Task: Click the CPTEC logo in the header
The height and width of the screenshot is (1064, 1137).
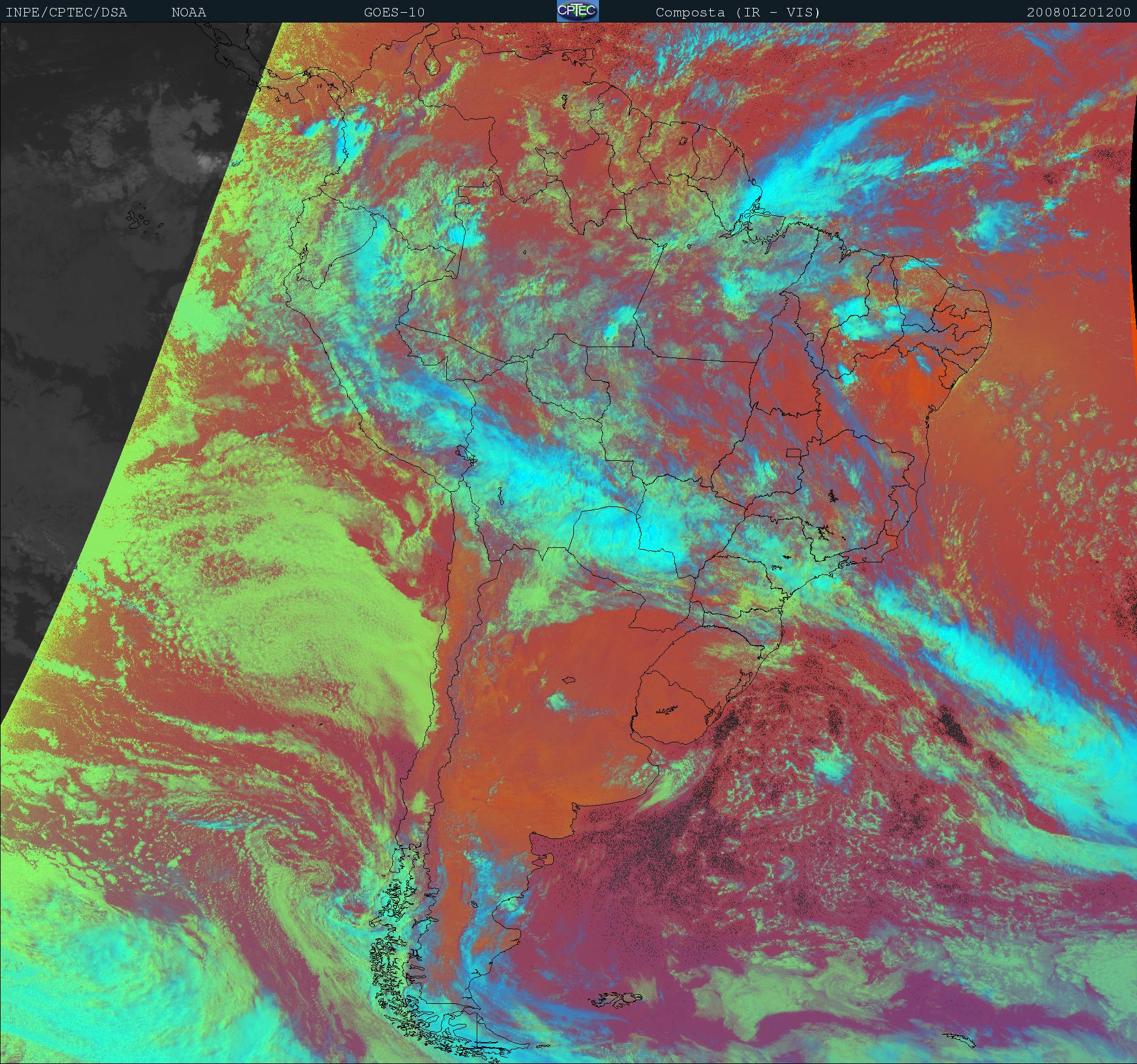Action: click(x=577, y=11)
